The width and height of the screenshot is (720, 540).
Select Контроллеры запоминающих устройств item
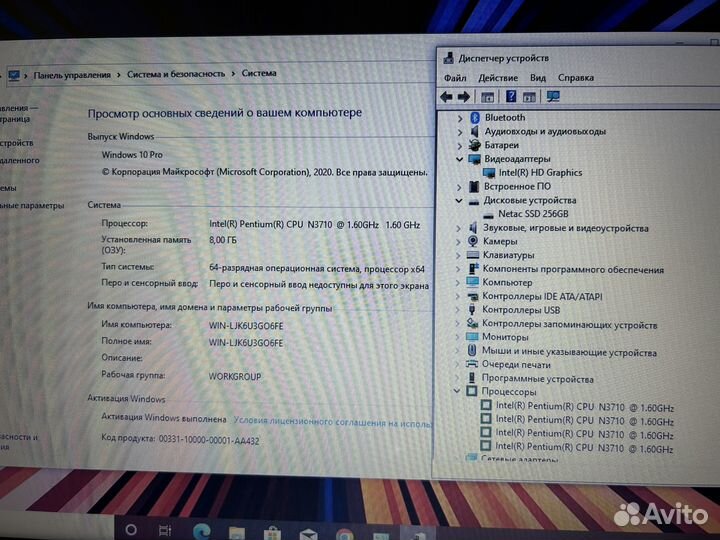[x=569, y=325]
